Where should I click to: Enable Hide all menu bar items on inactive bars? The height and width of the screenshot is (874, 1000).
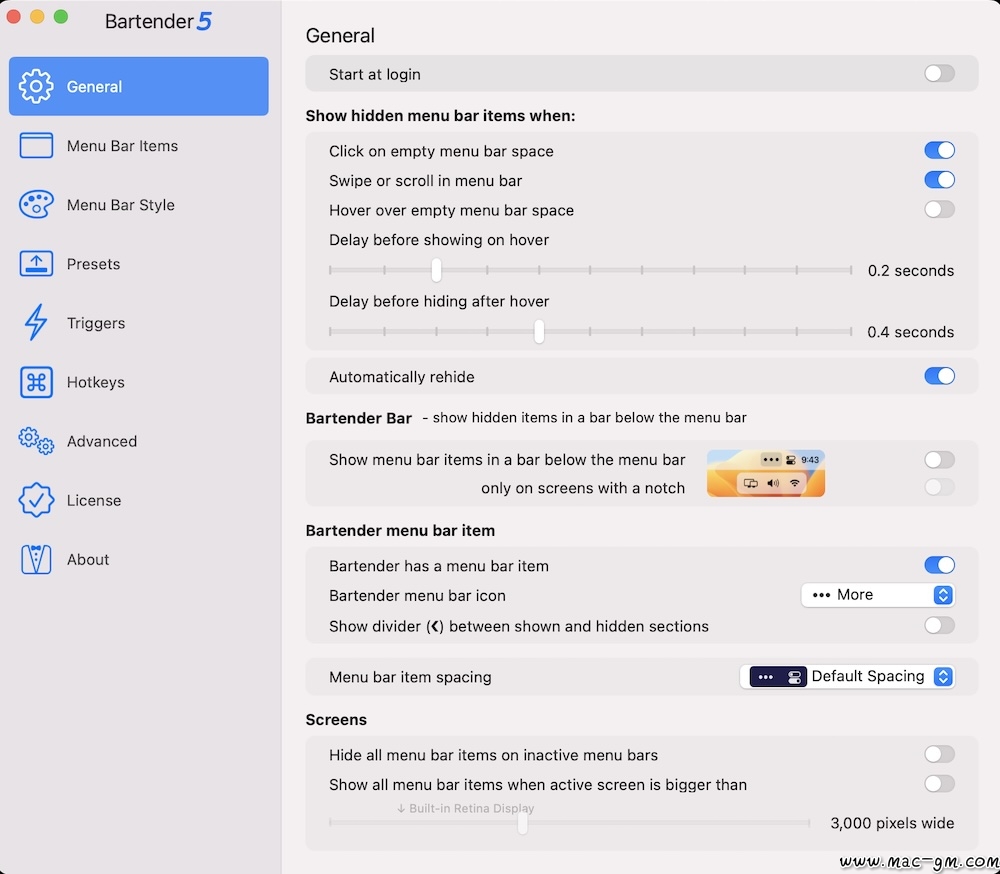(939, 754)
